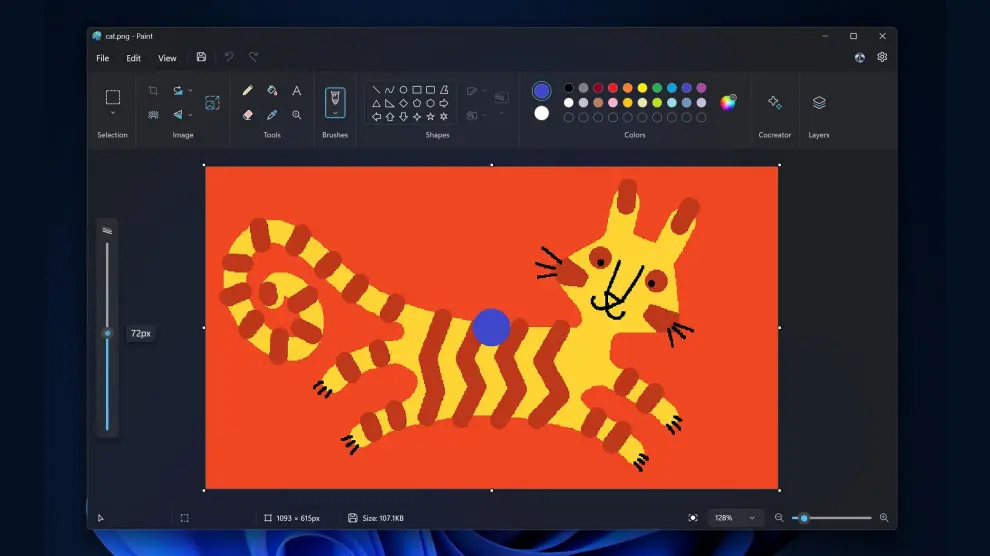Image resolution: width=990 pixels, height=556 pixels.
Task: Click the zoom in plus button
Action: click(884, 518)
